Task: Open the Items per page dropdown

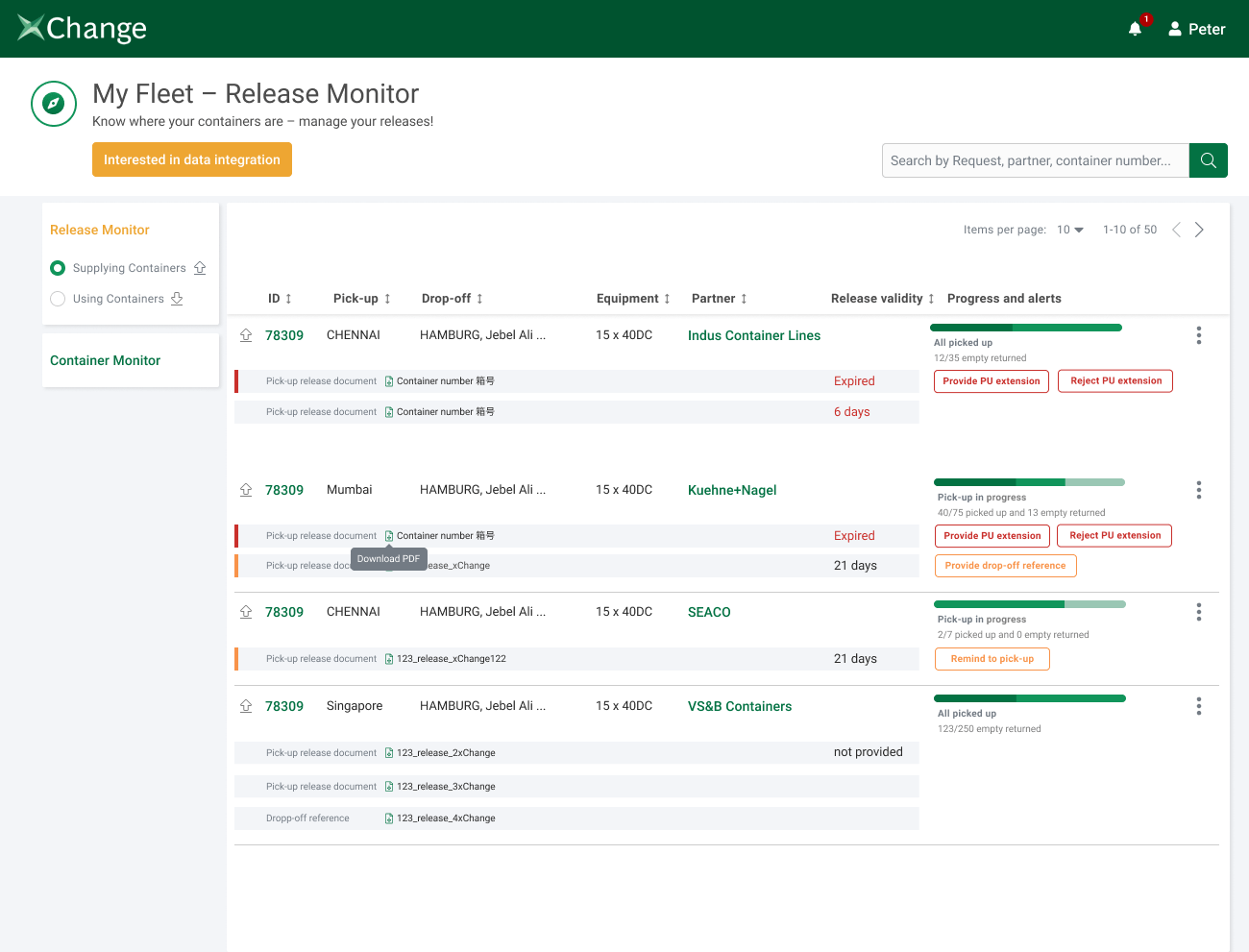Action: pyautogui.click(x=1070, y=230)
